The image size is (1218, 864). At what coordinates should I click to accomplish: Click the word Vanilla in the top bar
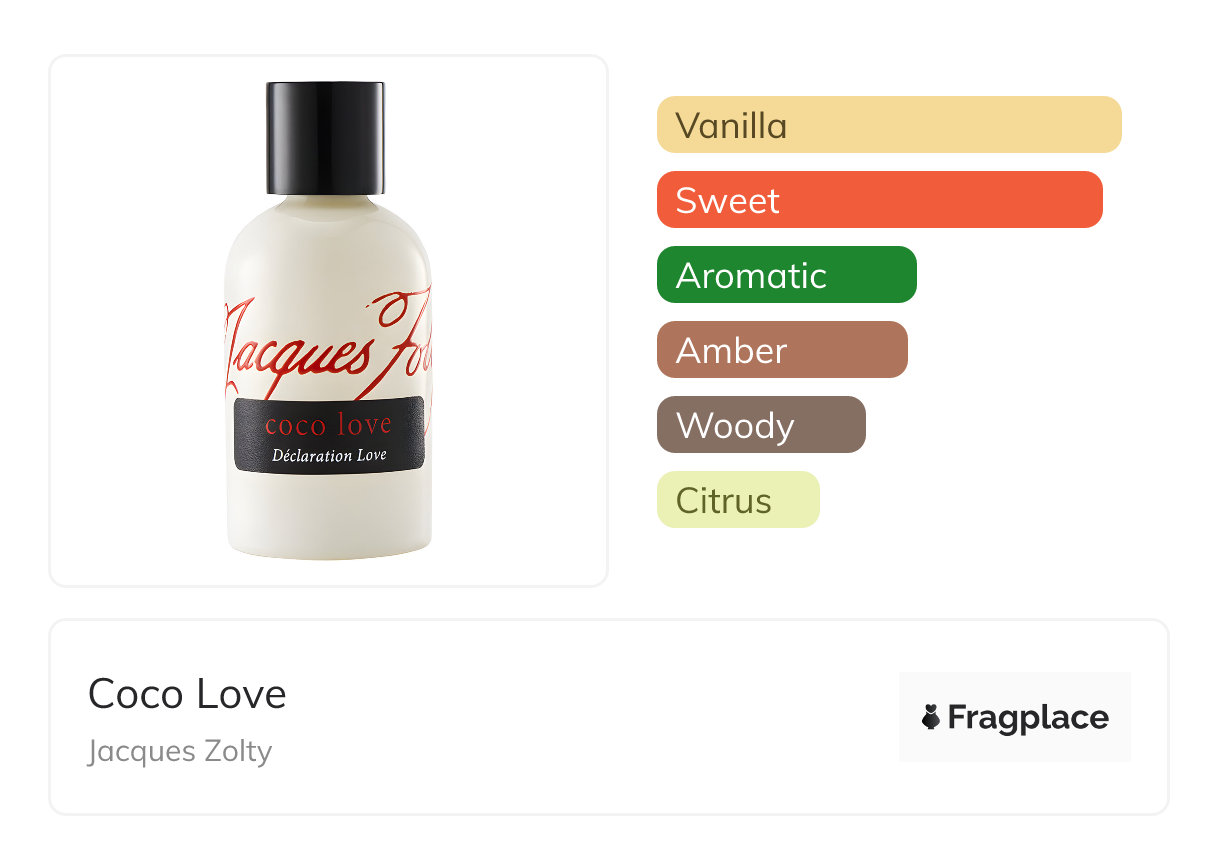(731, 126)
